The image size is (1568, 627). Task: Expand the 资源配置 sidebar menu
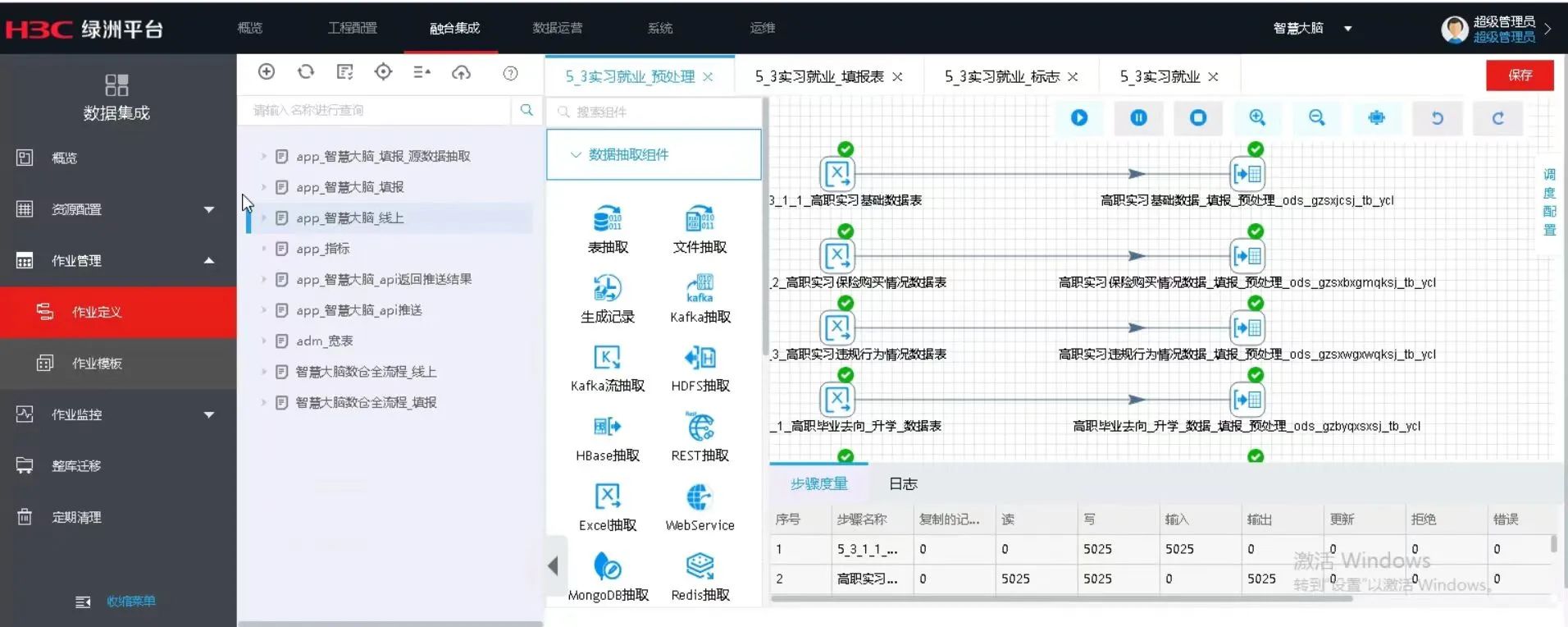click(x=209, y=209)
